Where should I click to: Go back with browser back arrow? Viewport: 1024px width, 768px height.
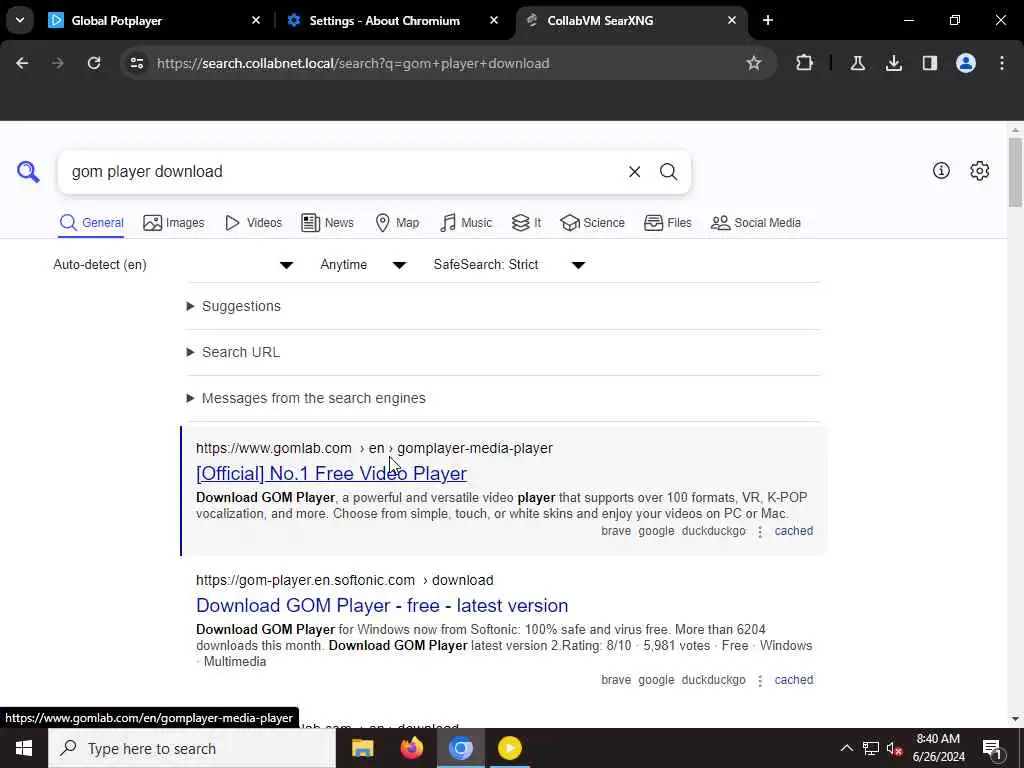click(x=22, y=63)
